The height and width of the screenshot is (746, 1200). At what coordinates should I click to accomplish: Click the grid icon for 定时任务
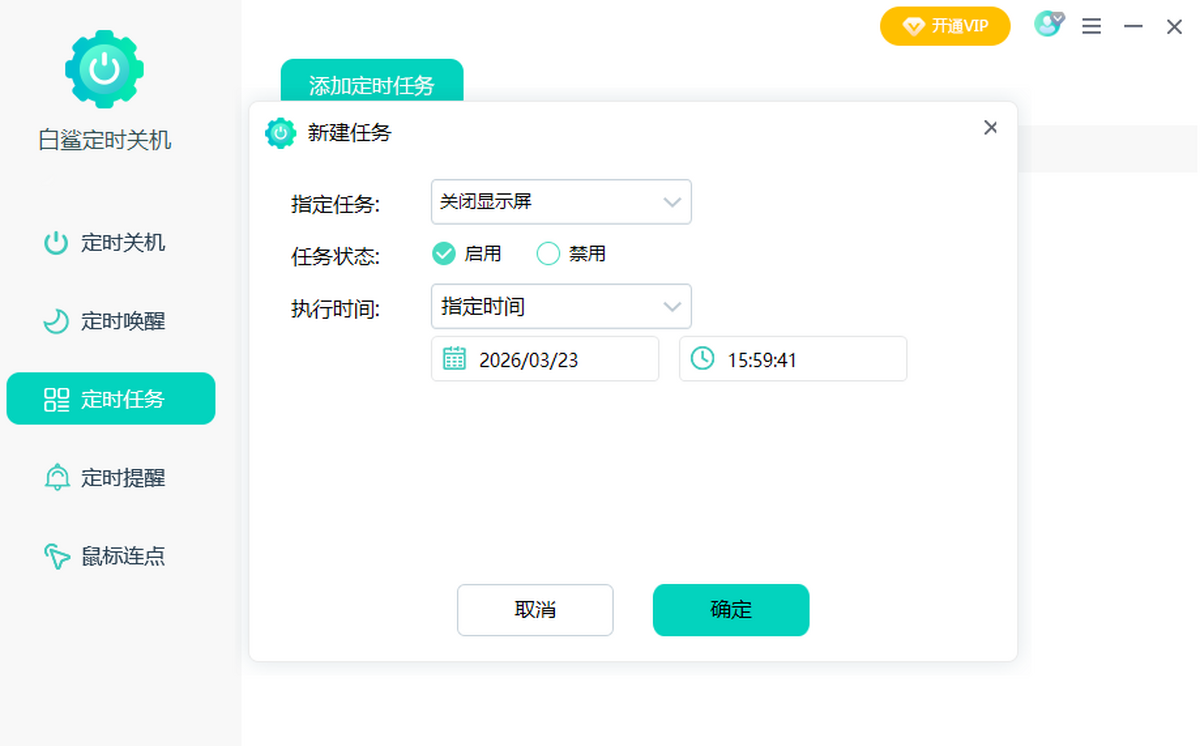[x=56, y=400]
